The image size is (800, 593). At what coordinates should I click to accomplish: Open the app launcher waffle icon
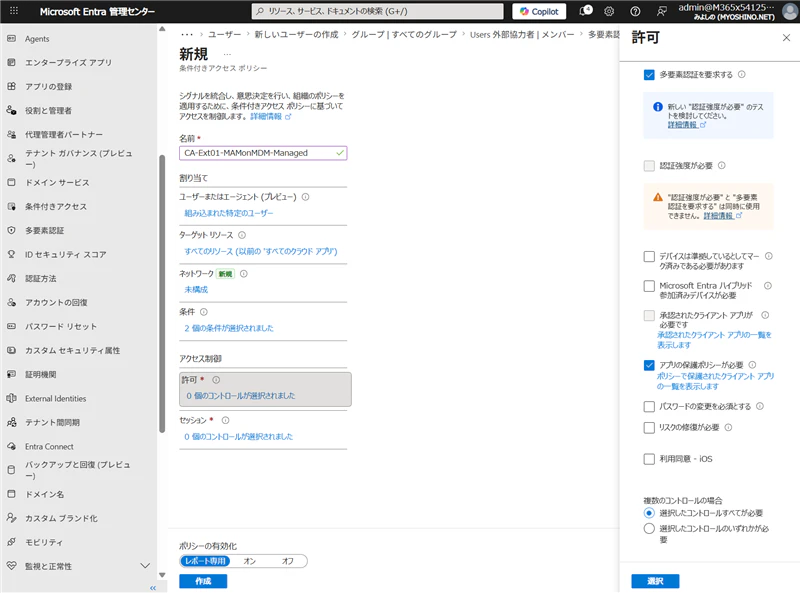14,11
